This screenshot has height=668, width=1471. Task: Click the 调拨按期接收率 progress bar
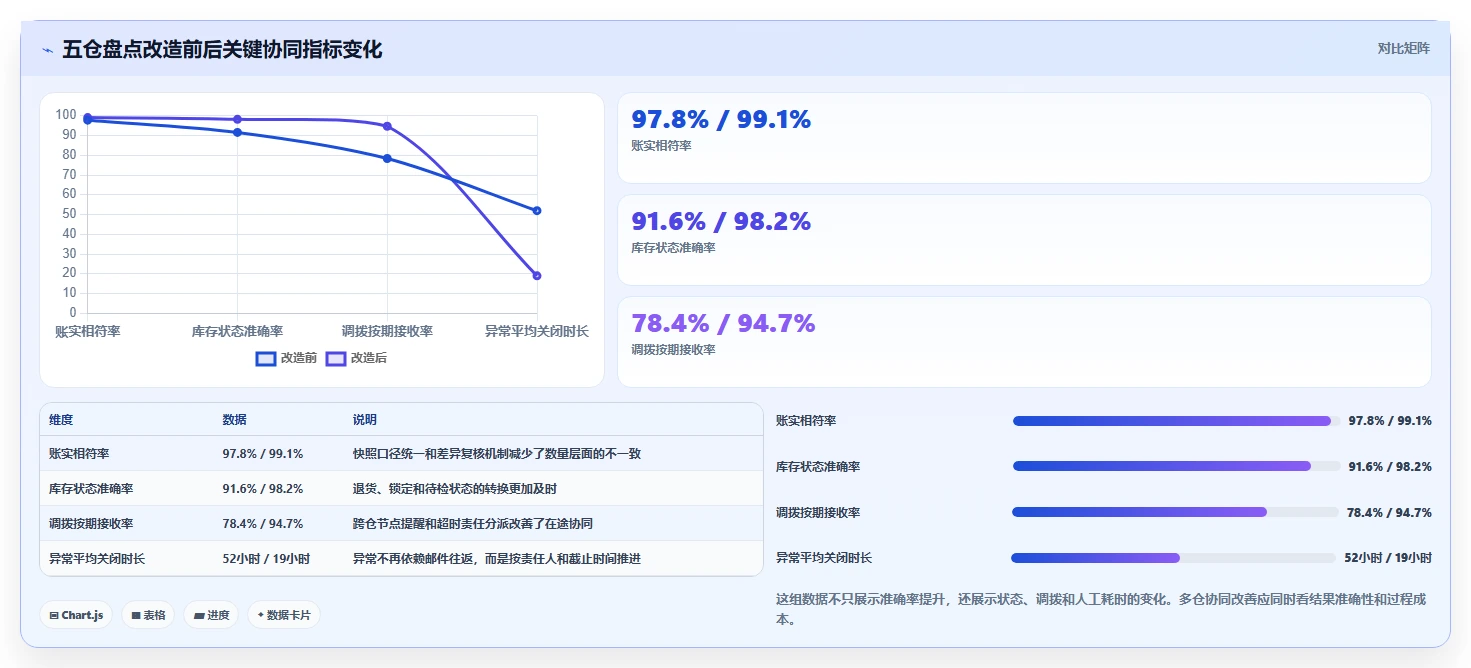coord(1176,512)
